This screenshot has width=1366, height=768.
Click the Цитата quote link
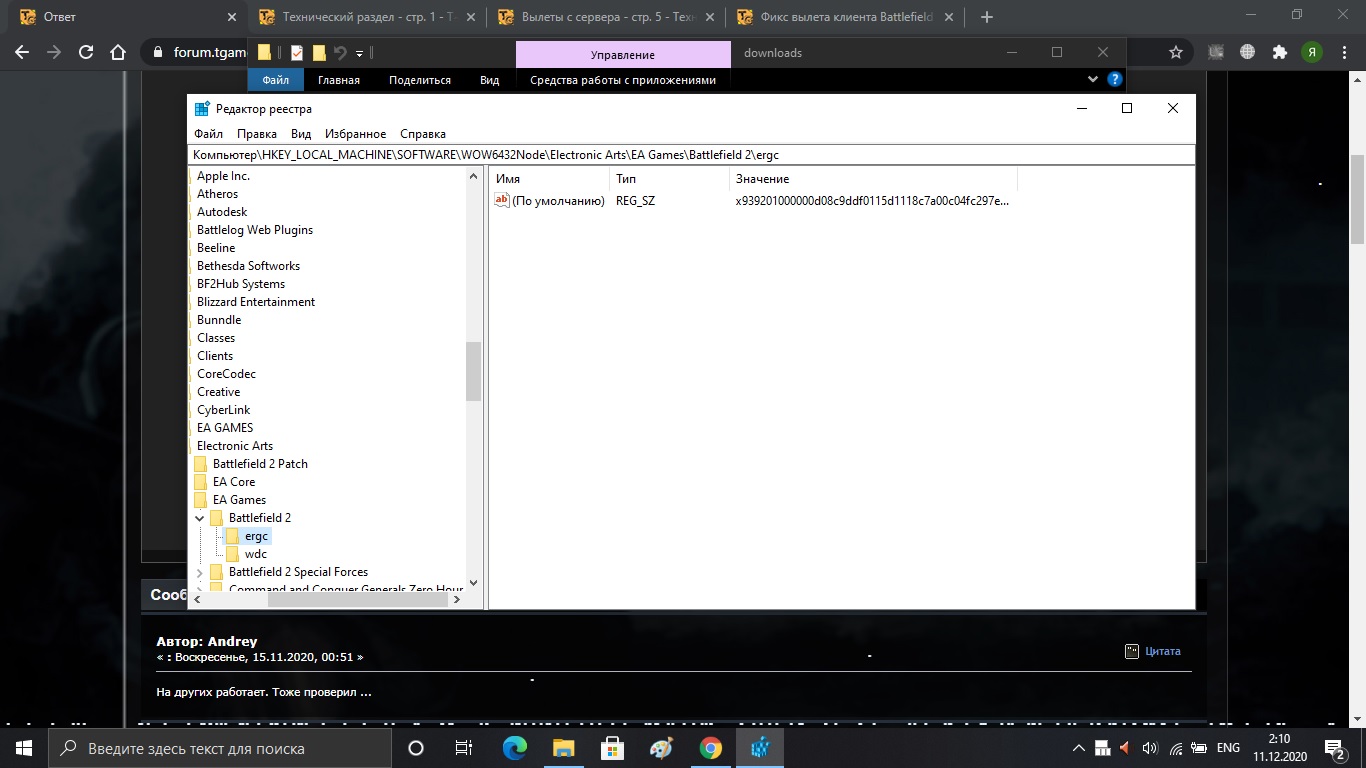click(x=1162, y=651)
